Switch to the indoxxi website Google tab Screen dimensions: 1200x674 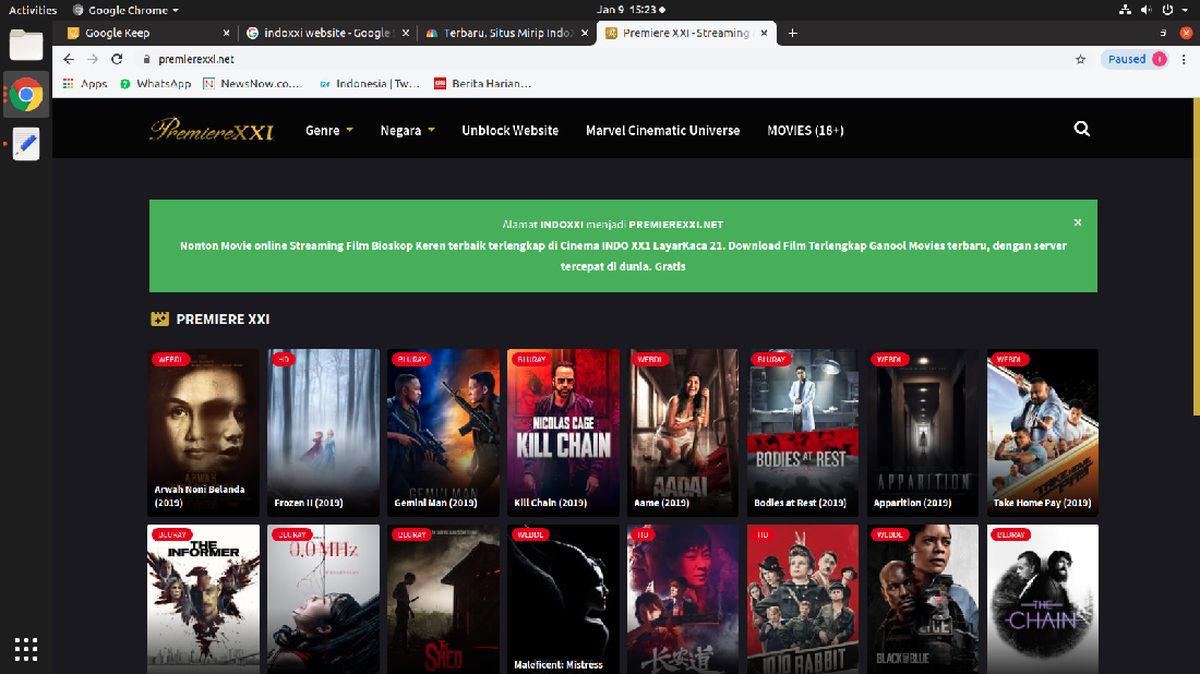coord(325,33)
